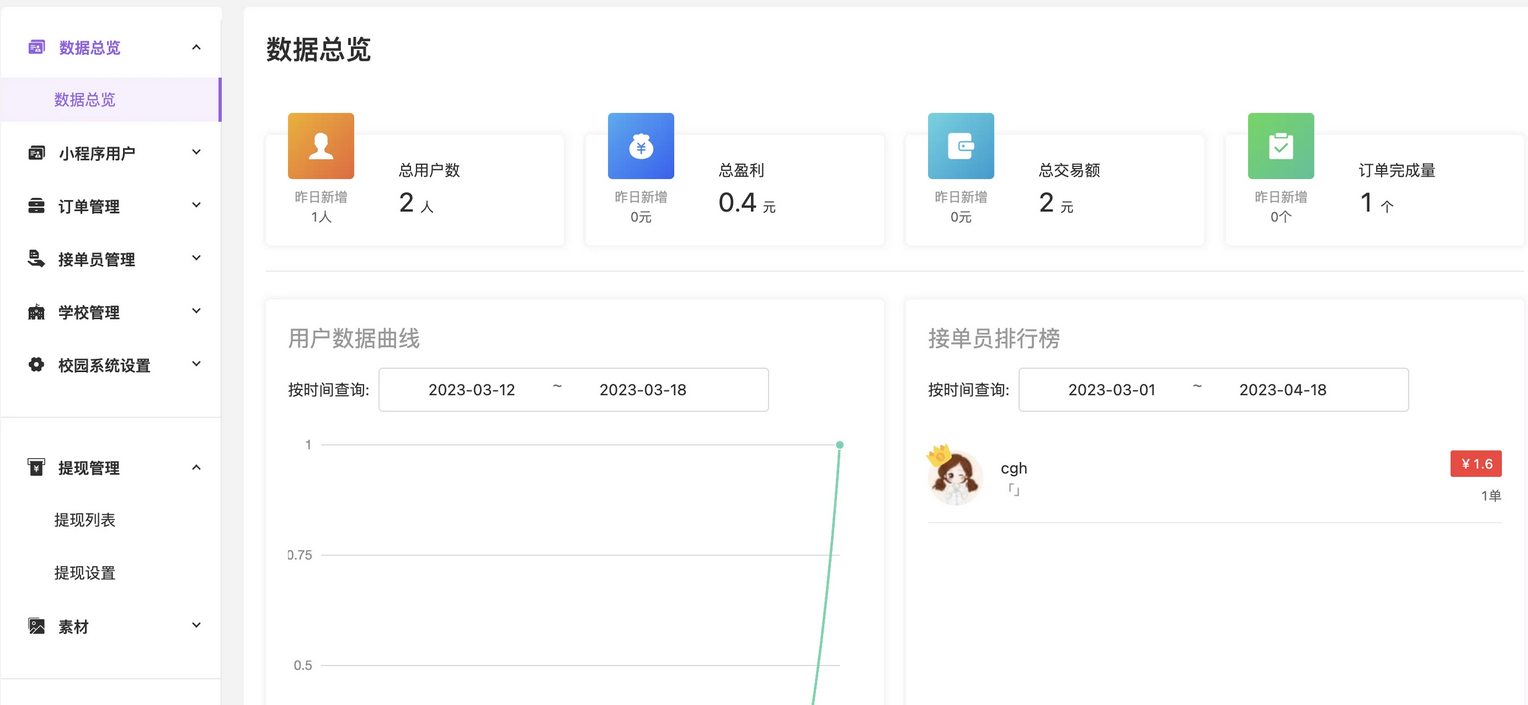Set user curve end date 2023-03-18
1528x705 pixels.
tap(643, 390)
